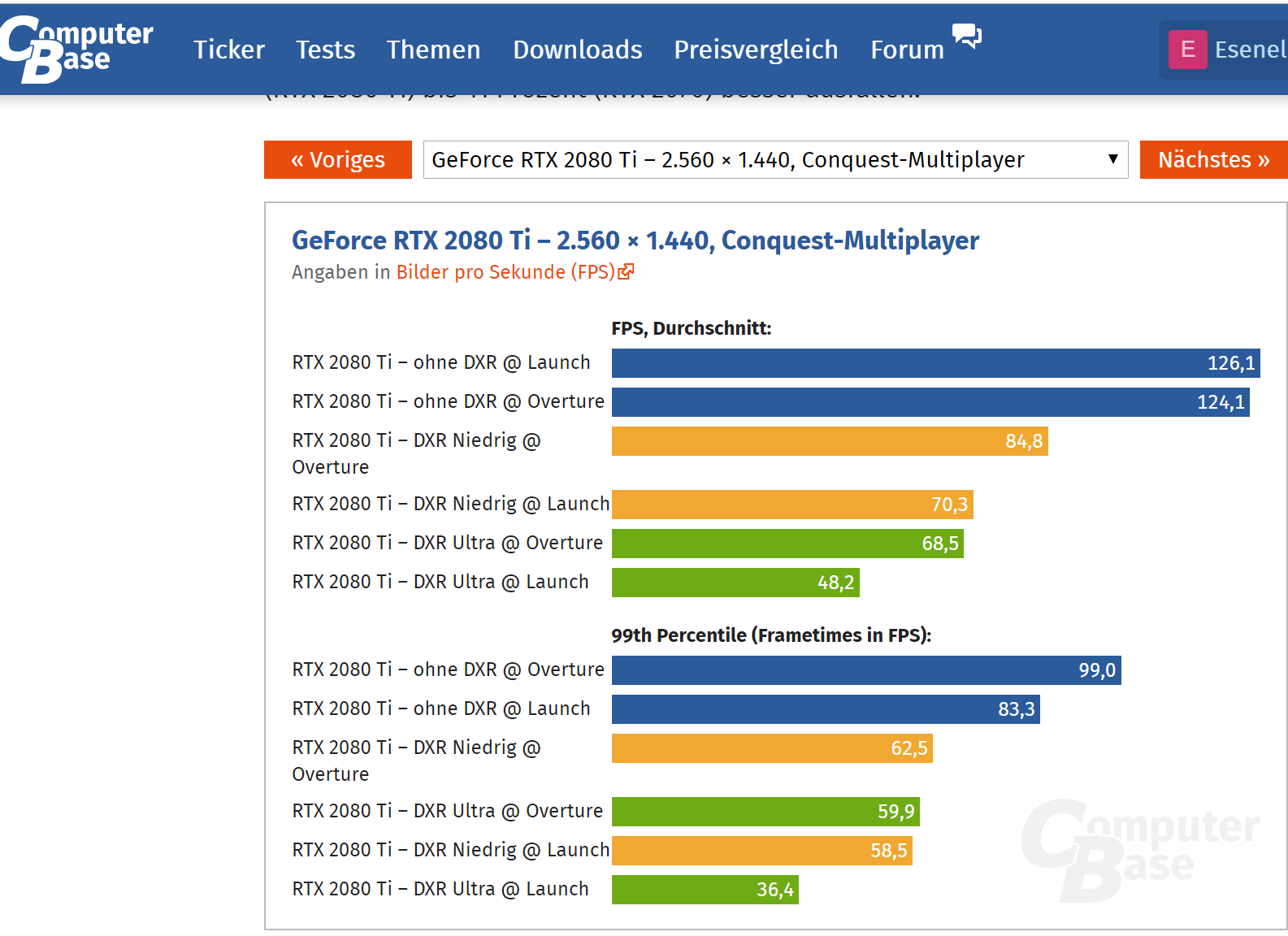Click the pink E user avatar

(1187, 50)
